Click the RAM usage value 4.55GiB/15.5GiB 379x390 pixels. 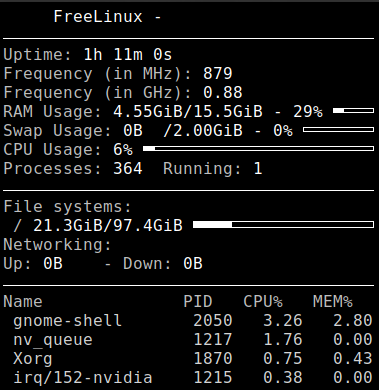(188, 112)
